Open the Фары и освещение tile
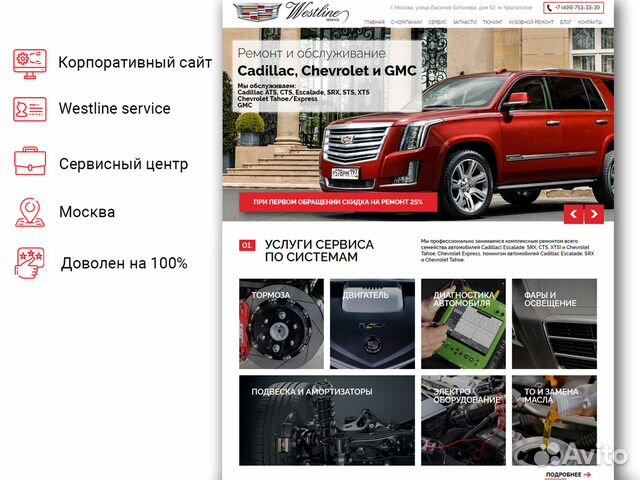Screen dimensions: 640x480 pos(554,324)
